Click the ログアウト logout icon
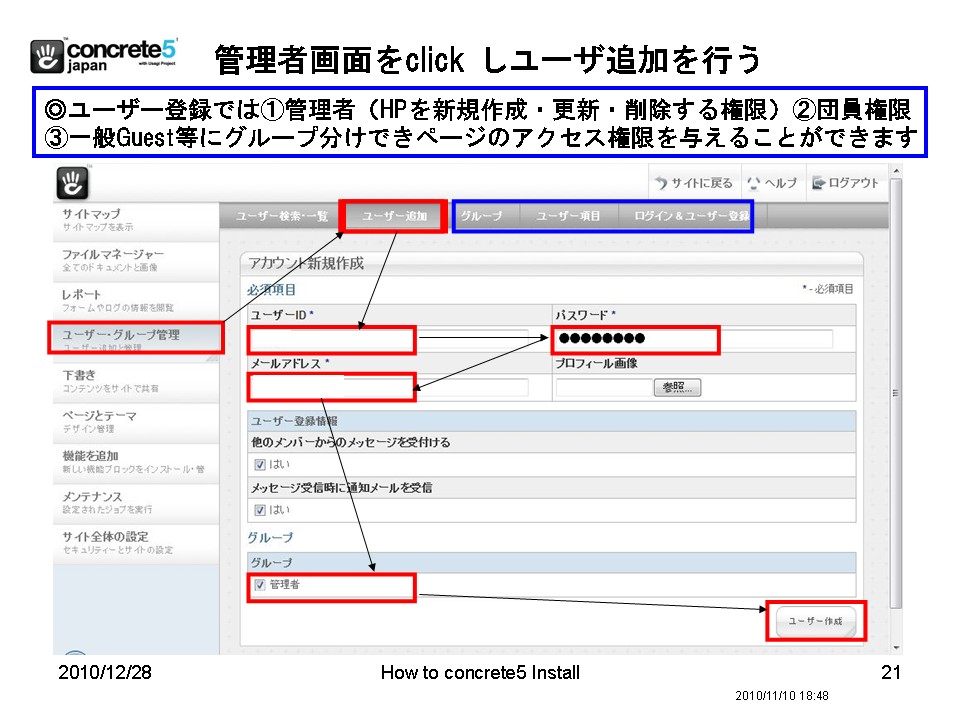 pos(818,183)
